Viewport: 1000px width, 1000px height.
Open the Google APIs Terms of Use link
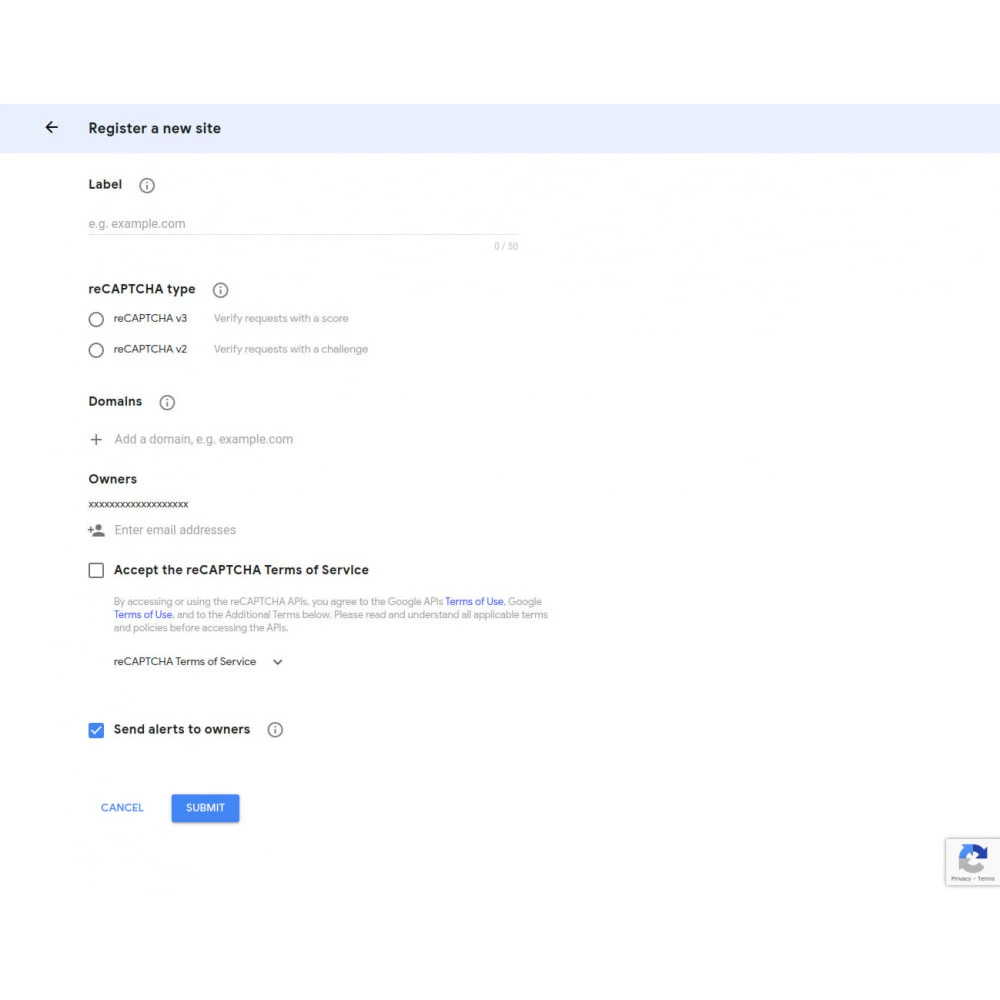[474, 601]
